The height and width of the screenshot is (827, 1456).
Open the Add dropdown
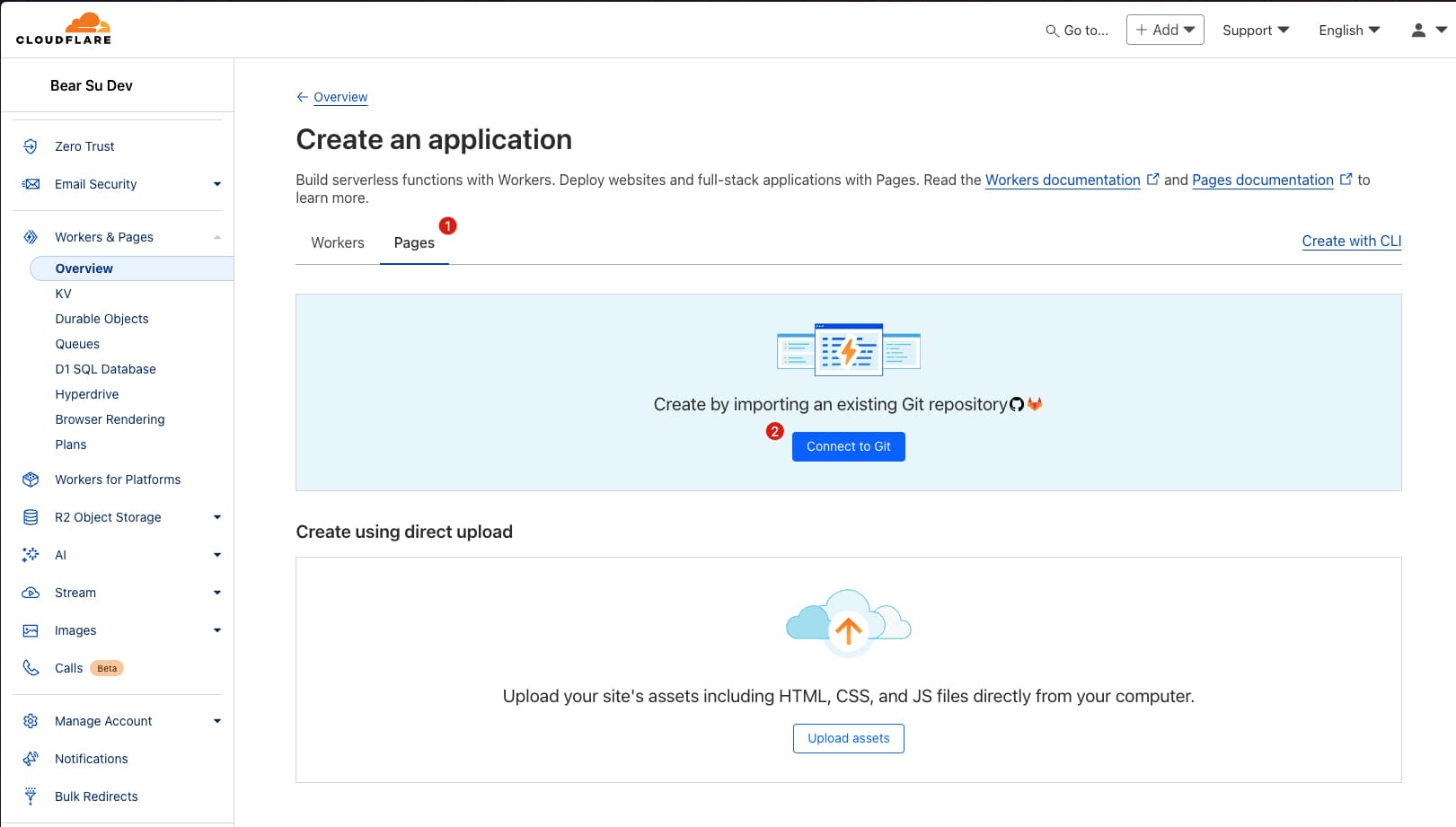[x=1165, y=30]
